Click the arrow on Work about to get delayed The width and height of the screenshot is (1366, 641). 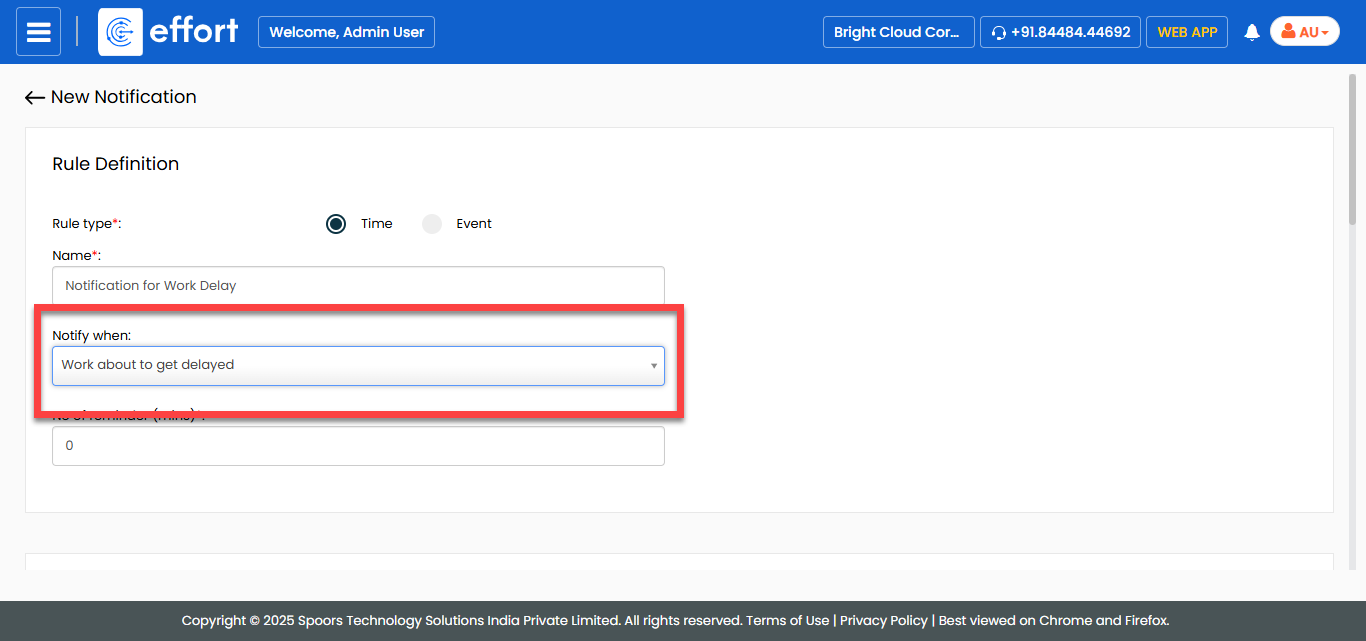pyautogui.click(x=654, y=366)
